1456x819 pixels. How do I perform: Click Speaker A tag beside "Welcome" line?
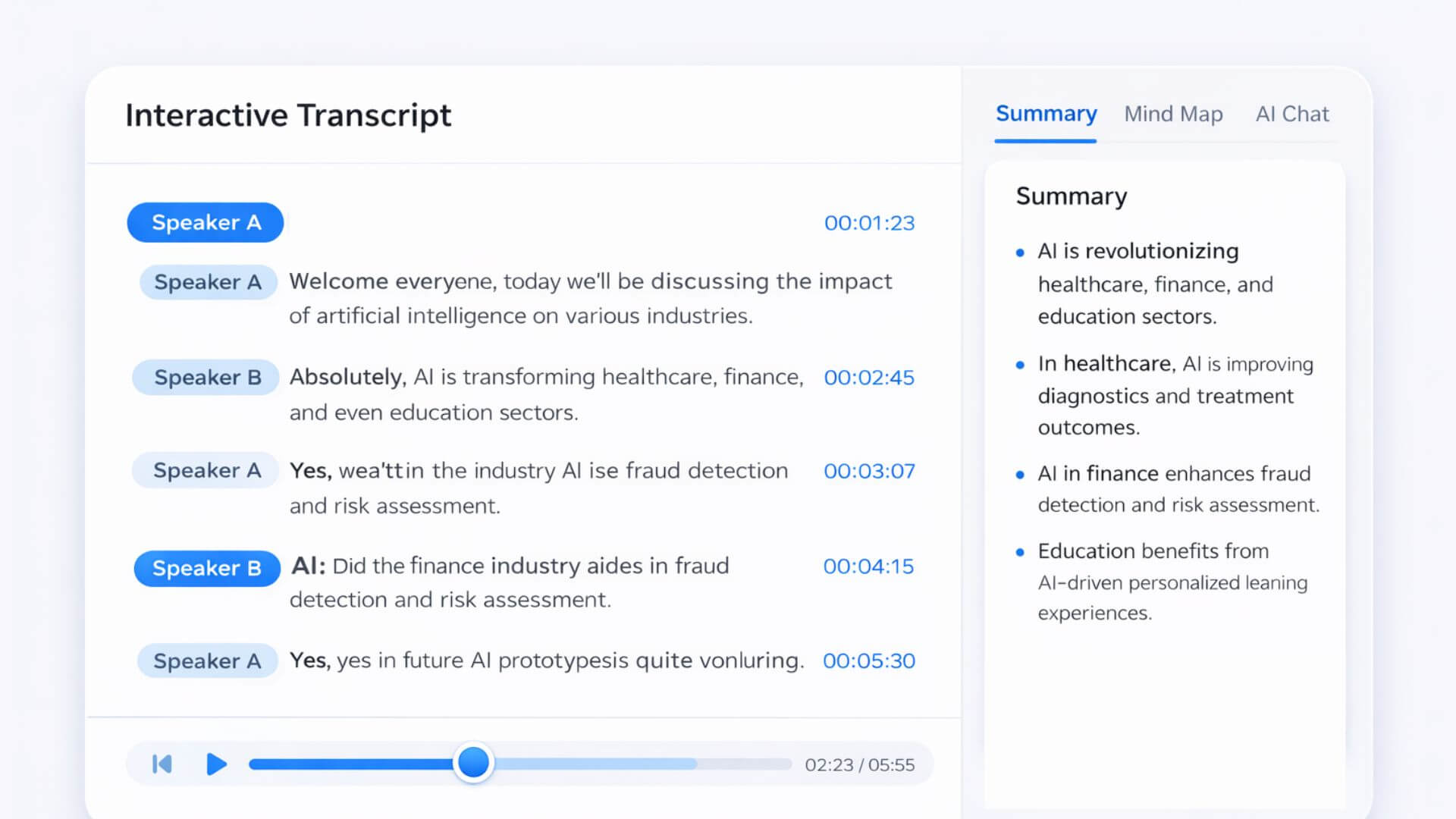(x=208, y=282)
